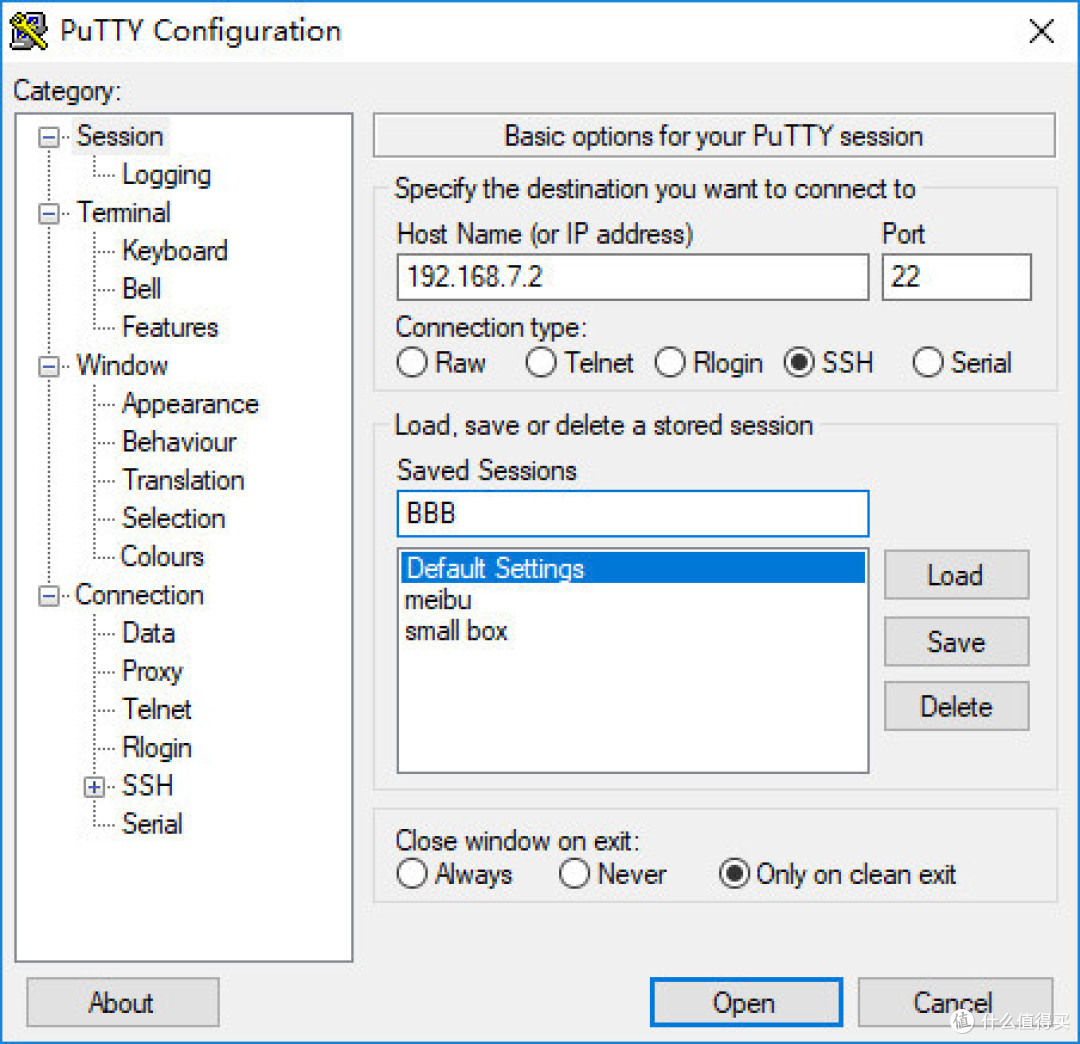Open the Session category
Image resolution: width=1080 pixels, height=1044 pixels.
(120, 136)
